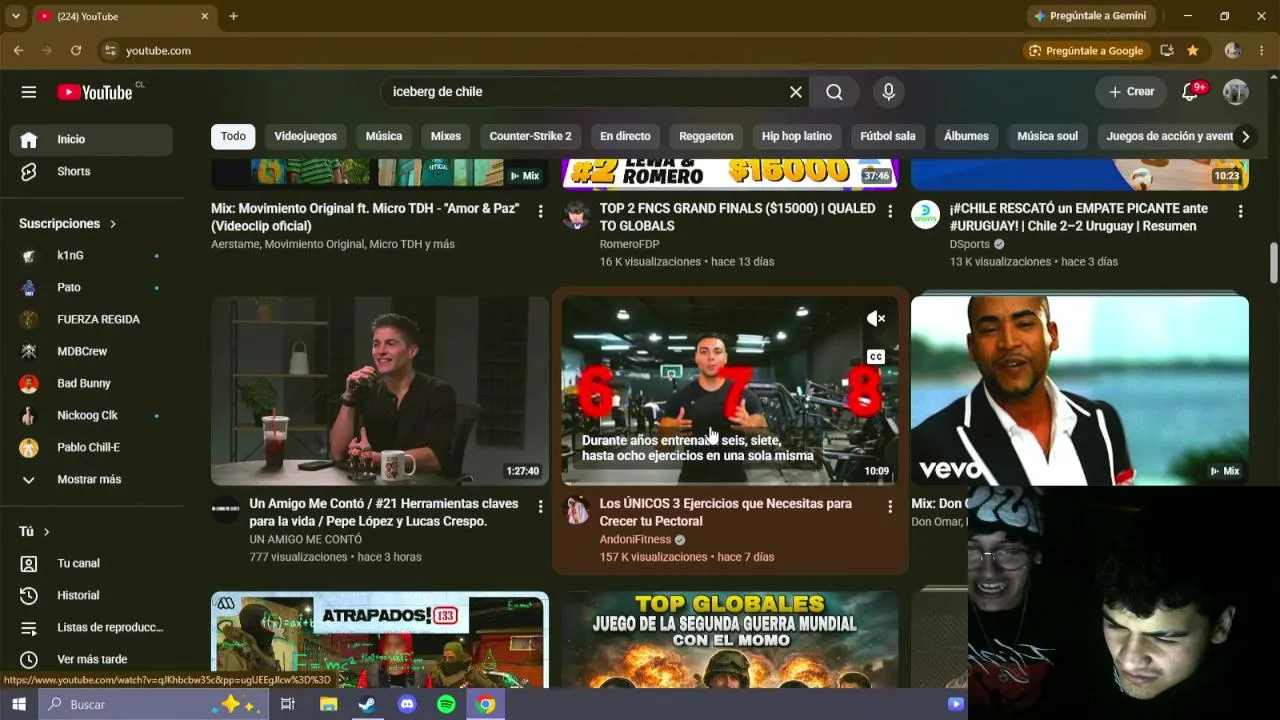Go back in Chrome
The image size is (1280, 720).
[x=19, y=51]
